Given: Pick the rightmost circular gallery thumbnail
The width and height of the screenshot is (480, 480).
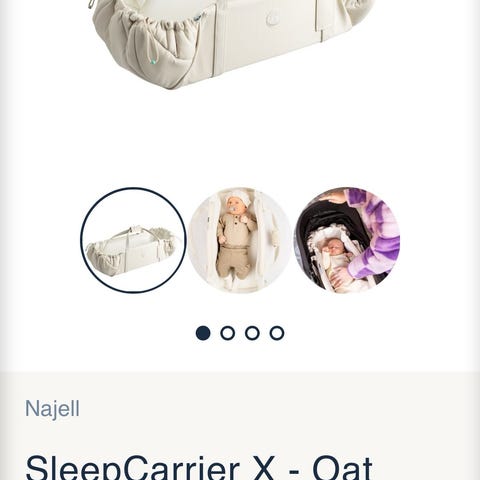Looking at the screenshot, I should 347,240.
